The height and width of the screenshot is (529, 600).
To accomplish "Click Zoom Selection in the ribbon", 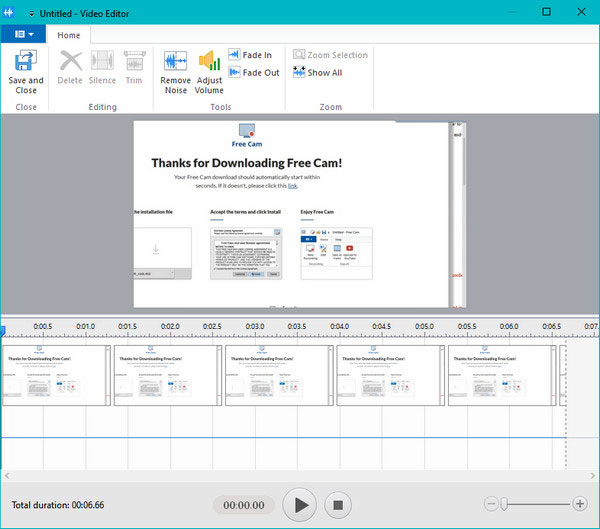I will tap(330, 55).
